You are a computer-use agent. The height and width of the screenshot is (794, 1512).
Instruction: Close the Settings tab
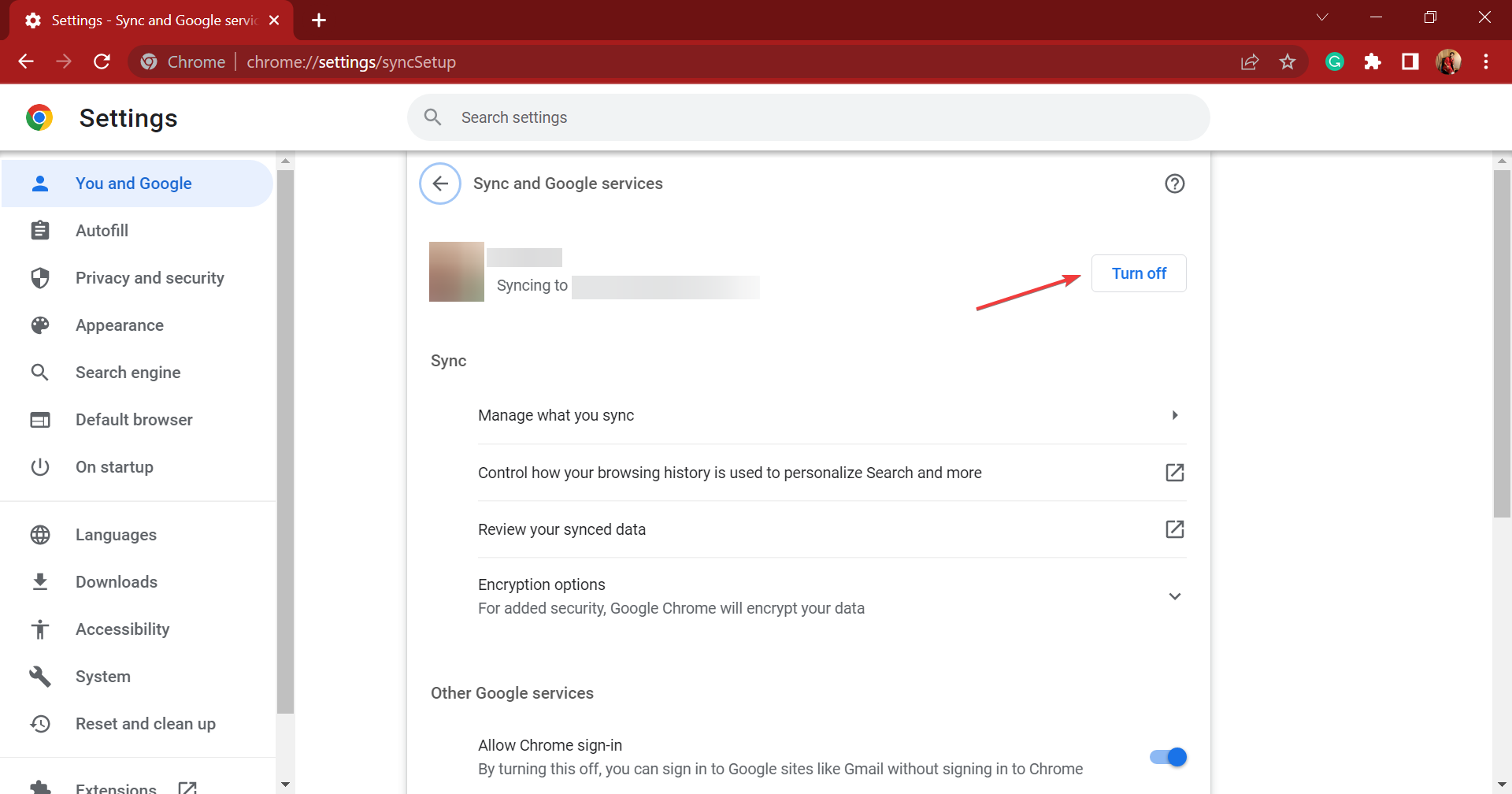coord(274,20)
